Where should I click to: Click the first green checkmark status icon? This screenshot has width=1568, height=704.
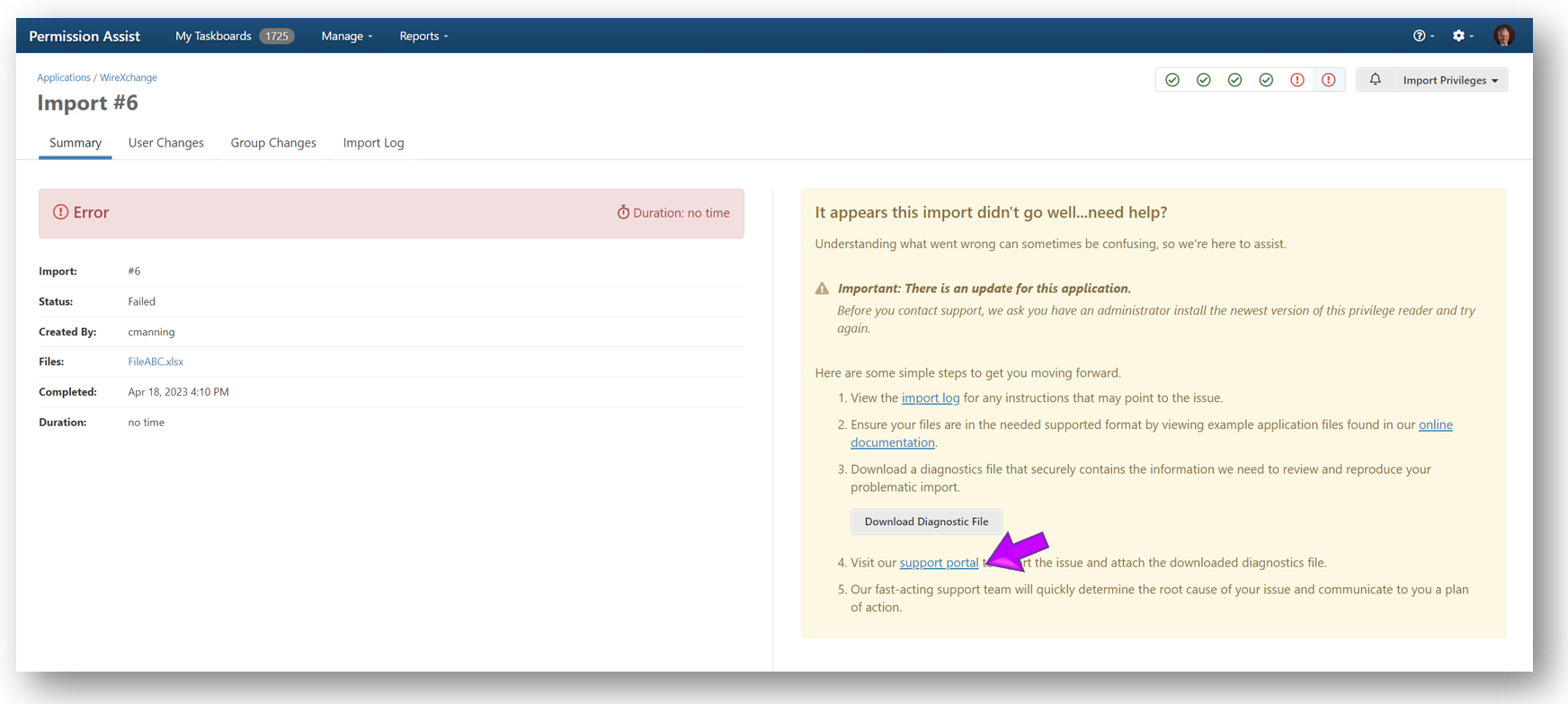[x=1172, y=80]
